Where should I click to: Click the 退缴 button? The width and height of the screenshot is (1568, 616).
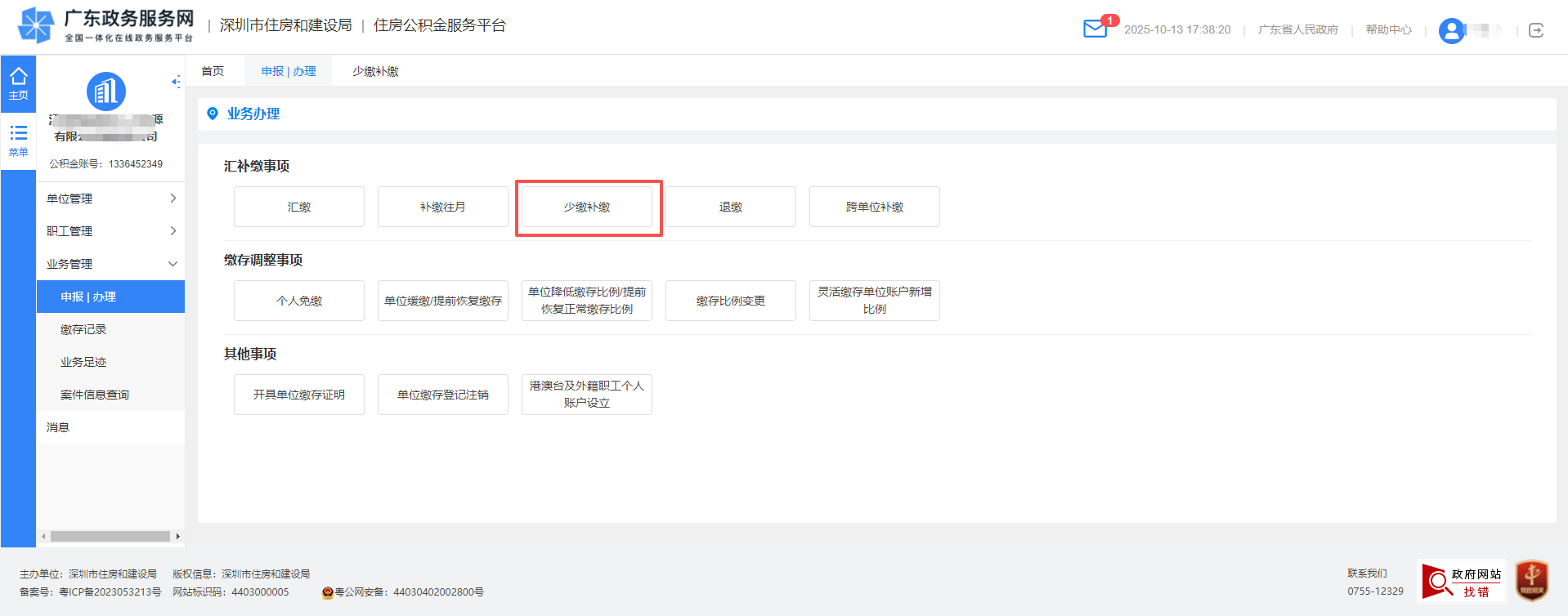[x=731, y=207]
